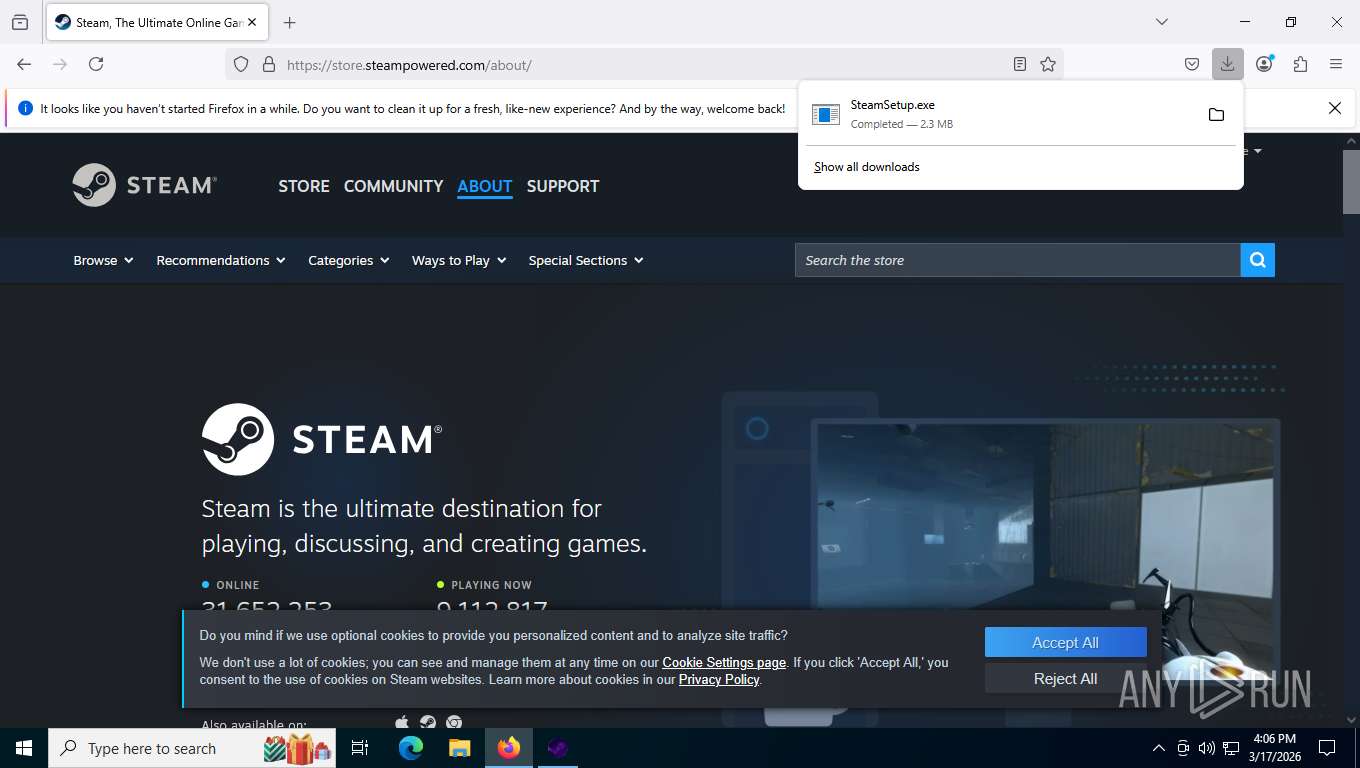Open Task View on taskbar
This screenshot has width=1360, height=768.
pos(360,748)
